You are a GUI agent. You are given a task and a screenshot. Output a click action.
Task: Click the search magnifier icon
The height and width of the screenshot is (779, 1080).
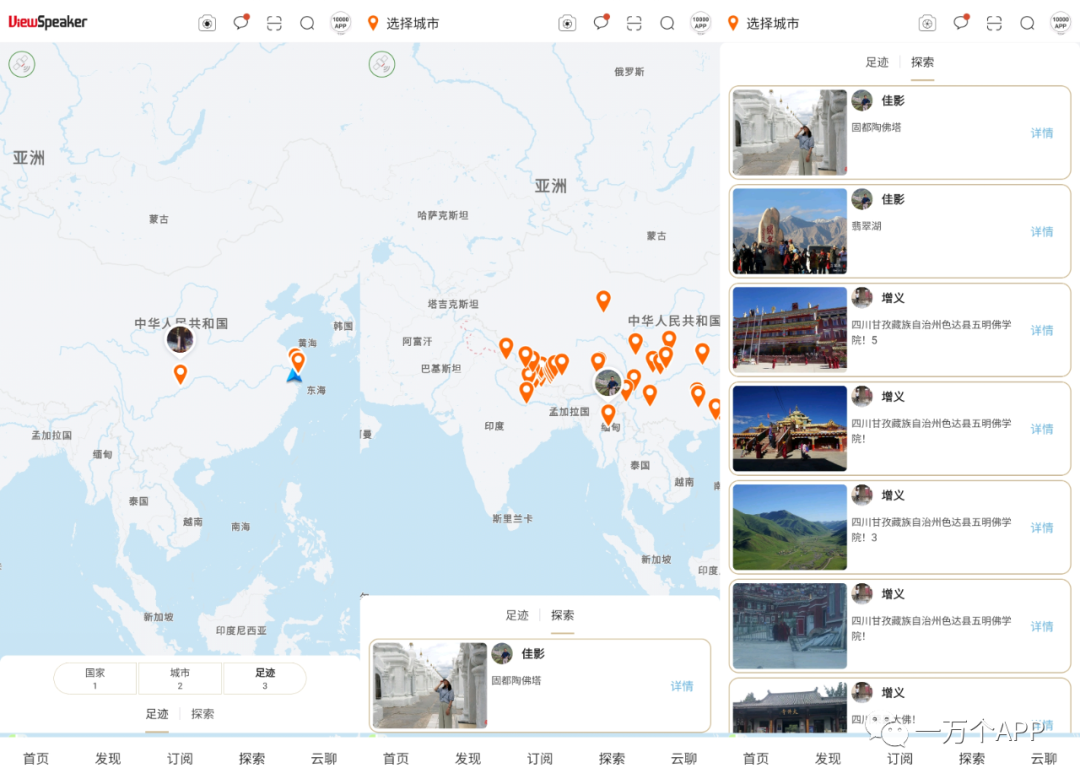pyautogui.click(x=307, y=22)
